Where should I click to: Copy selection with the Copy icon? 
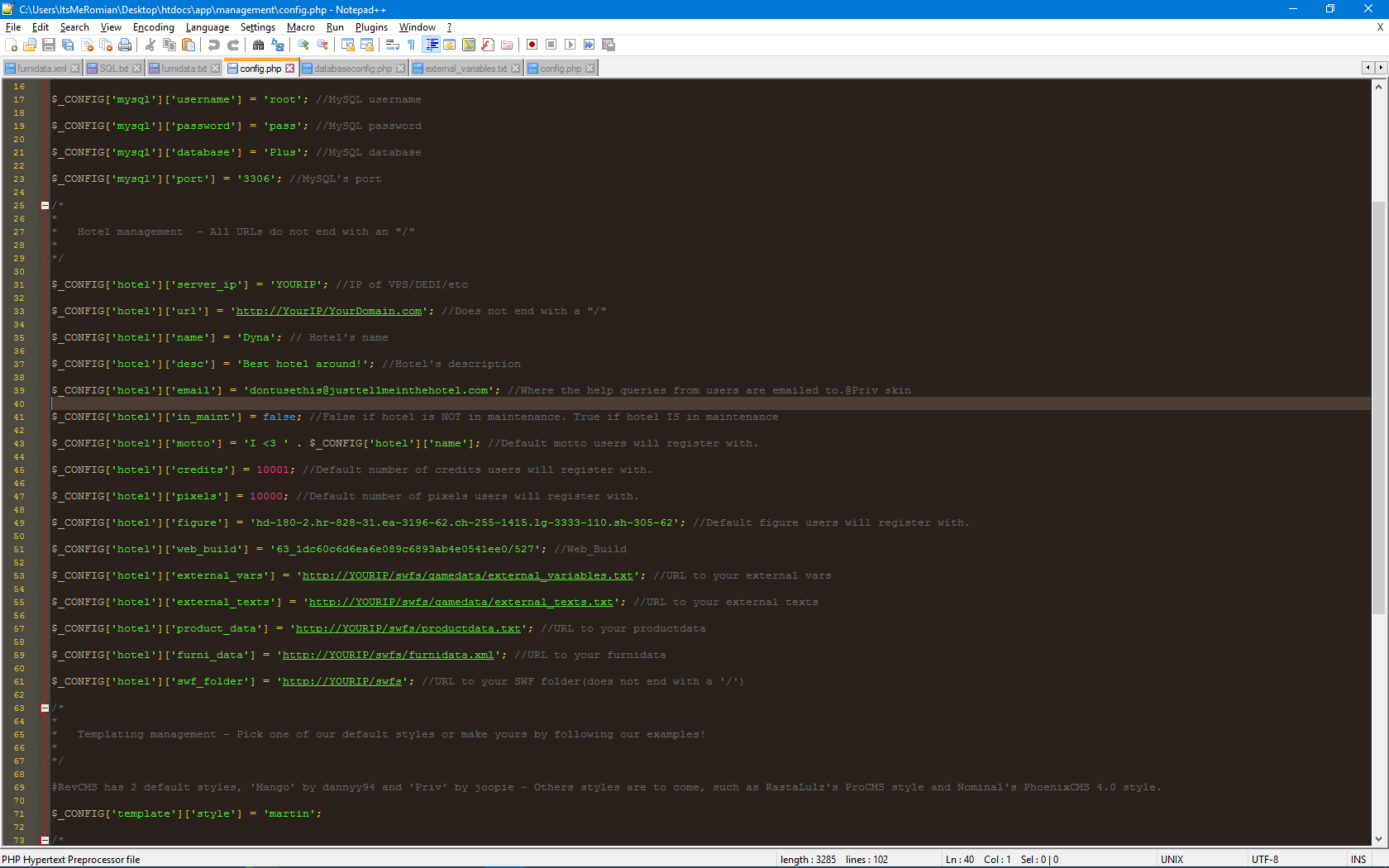coord(169,45)
